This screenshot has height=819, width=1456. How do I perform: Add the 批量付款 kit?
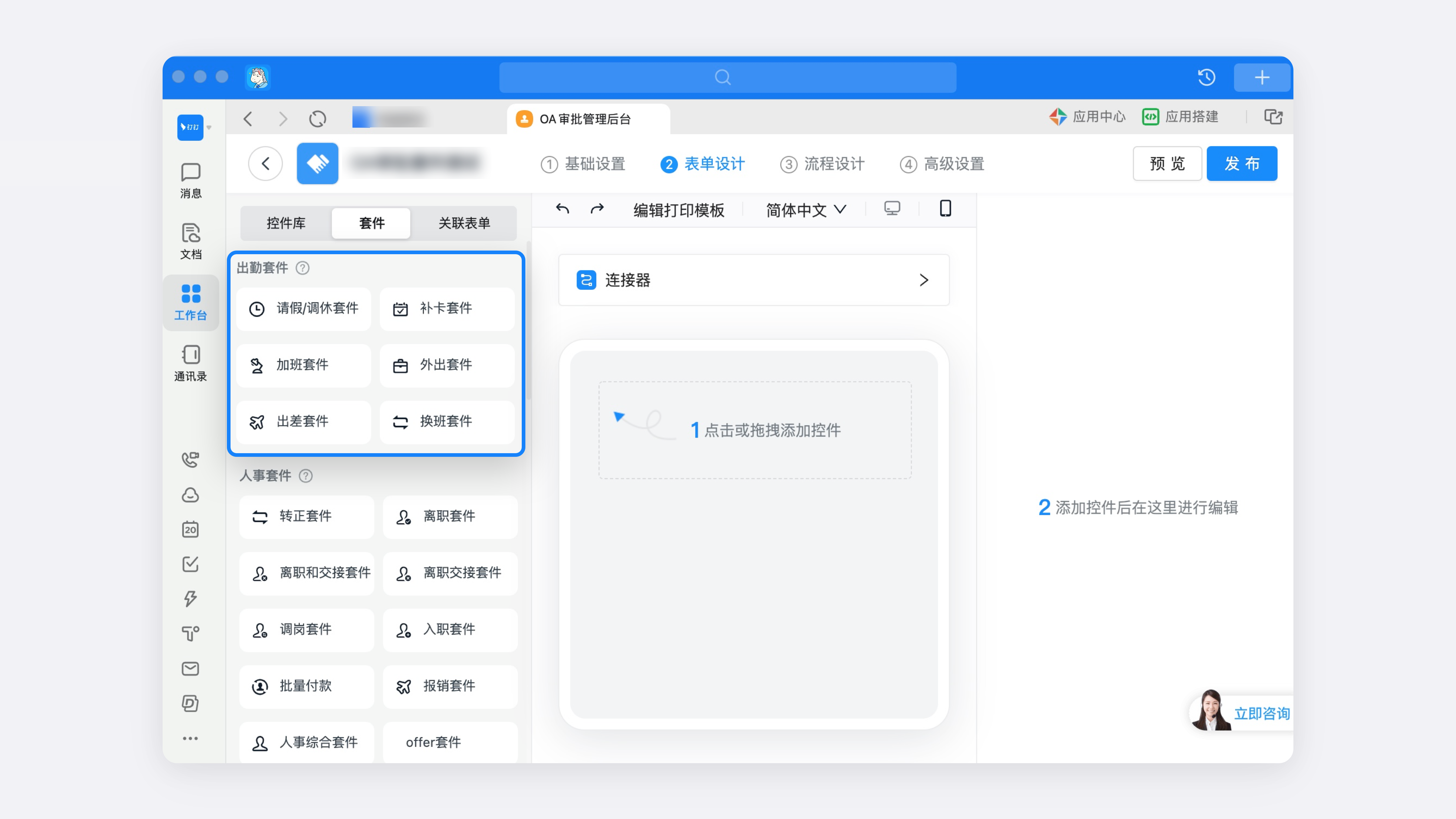(x=307, y=686)
